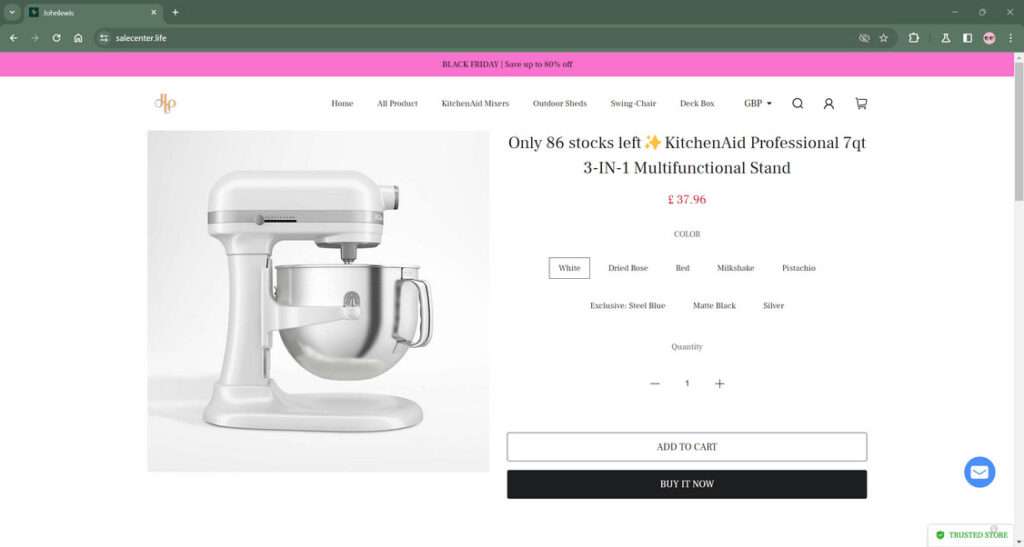Click the ADD TO CART button

point(687,447)
